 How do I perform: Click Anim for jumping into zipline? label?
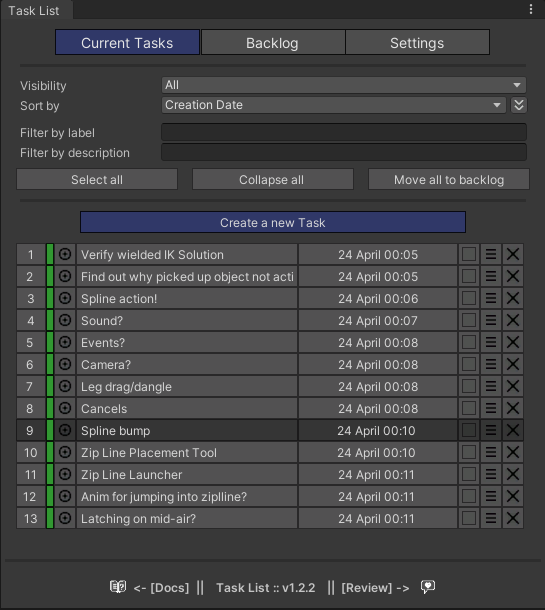(187, 496)
